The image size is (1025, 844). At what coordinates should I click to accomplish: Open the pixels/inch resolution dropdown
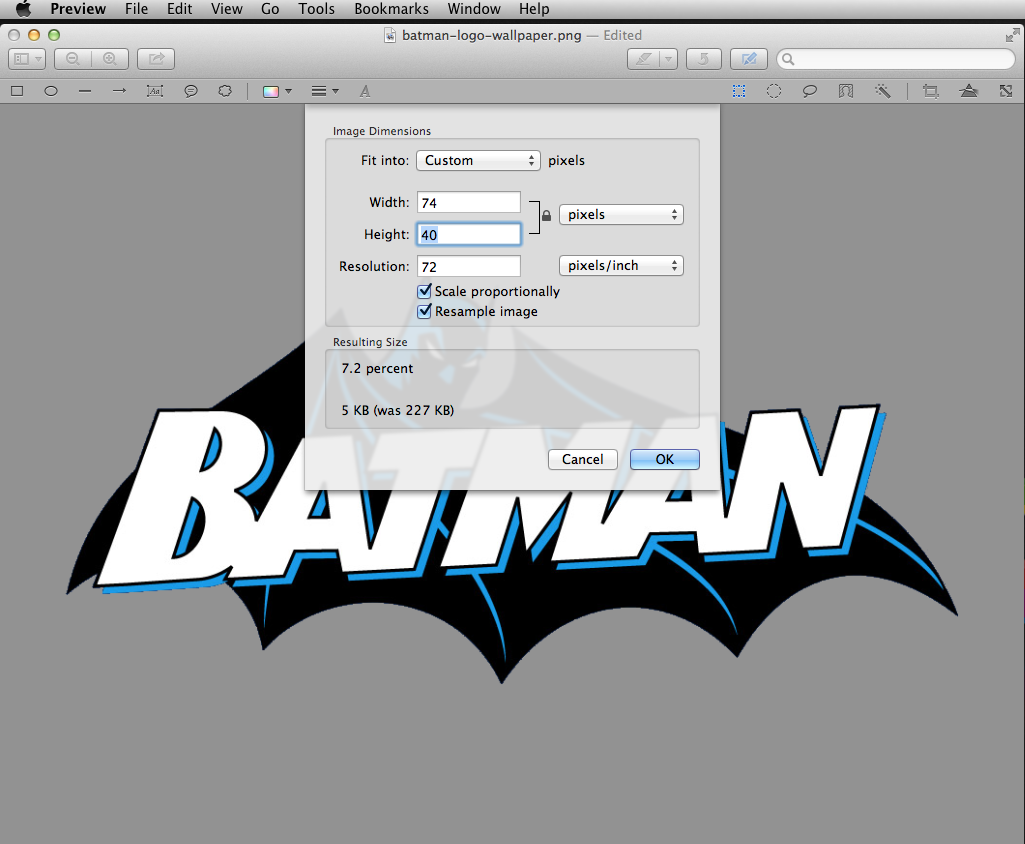[621, 266]
